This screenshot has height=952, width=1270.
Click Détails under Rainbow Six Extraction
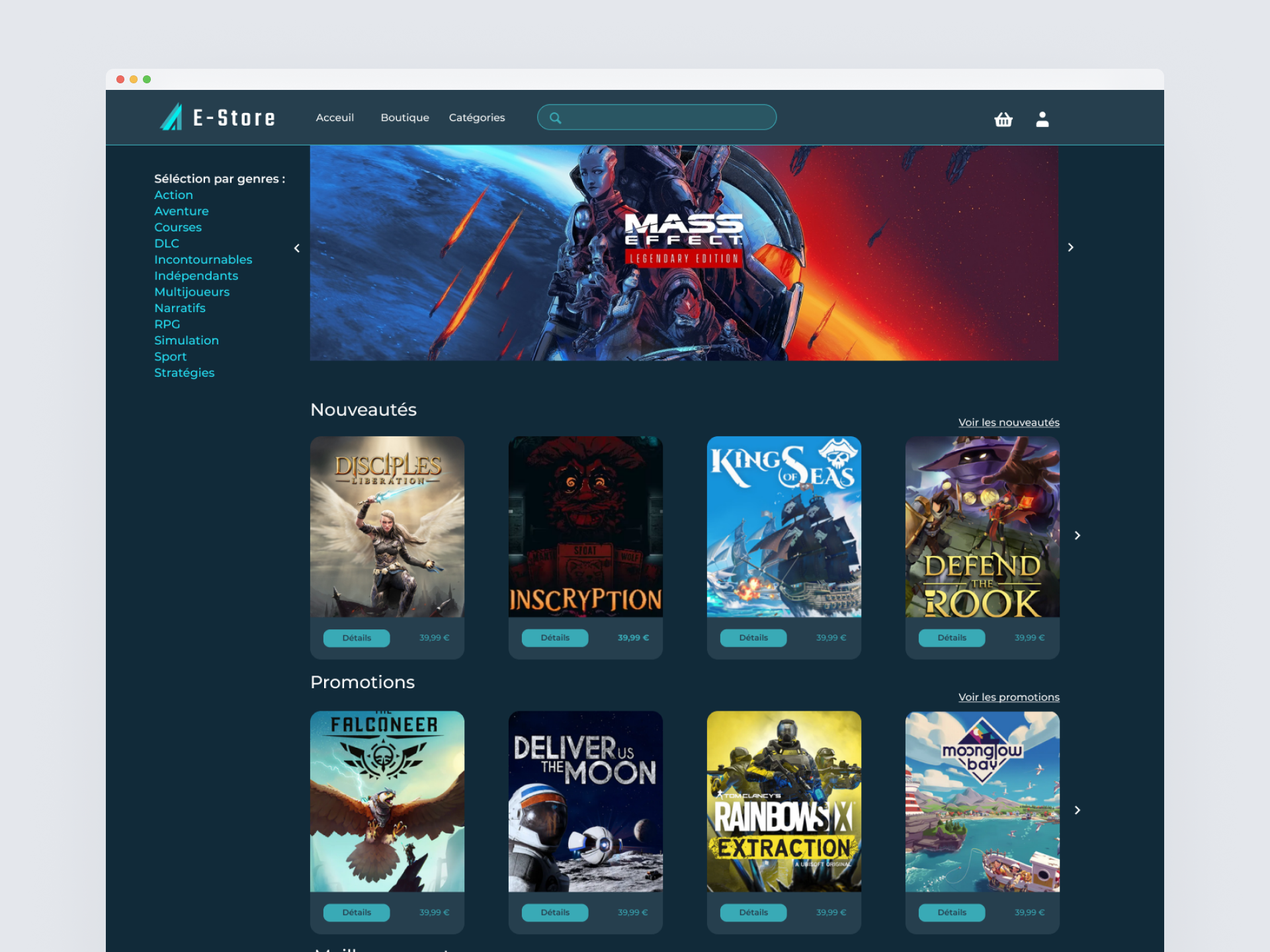click(753, 912)
